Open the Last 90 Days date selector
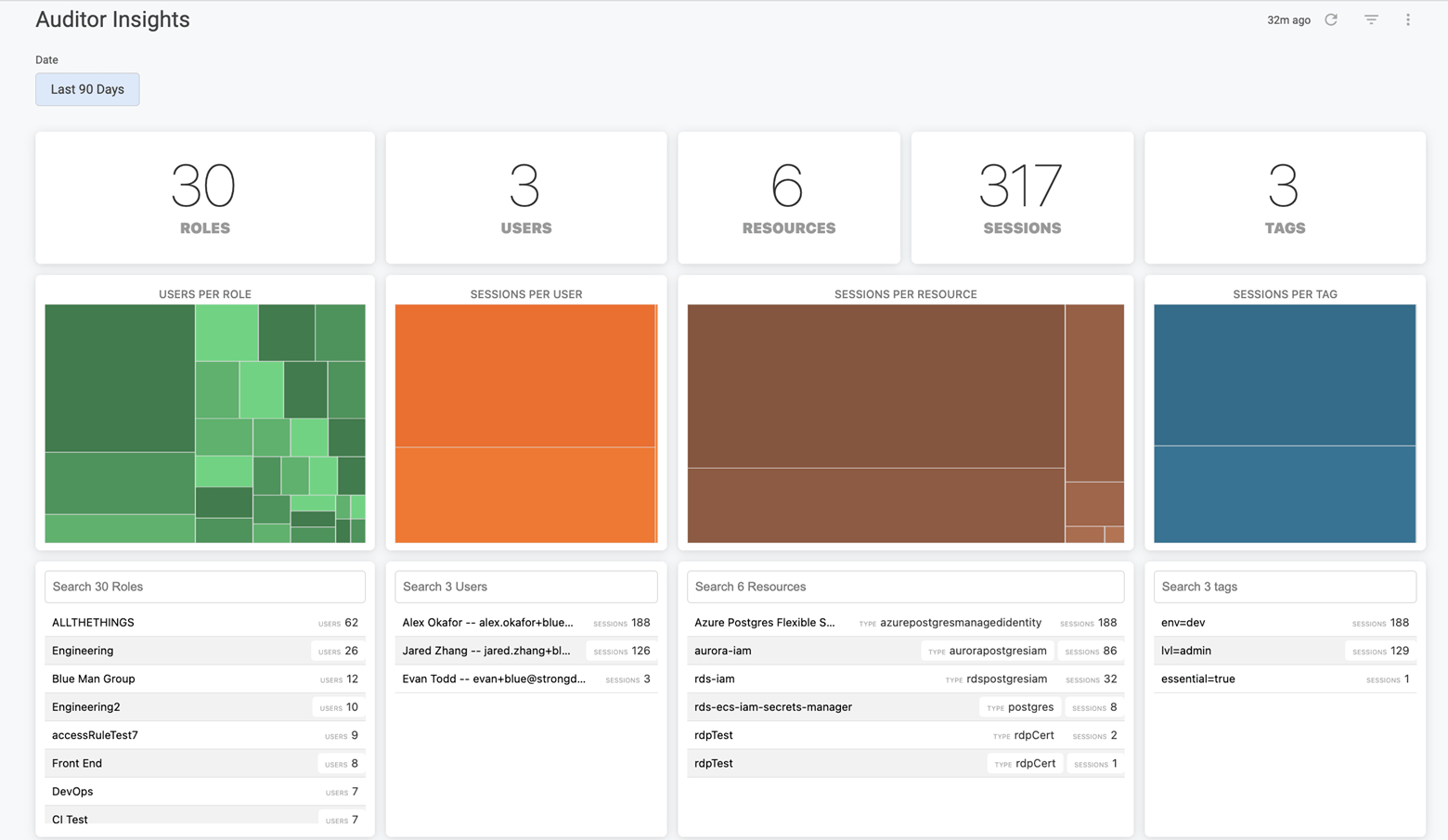Image resolution: width=1448 pixels, height=840 pixels. click(87, 89)
